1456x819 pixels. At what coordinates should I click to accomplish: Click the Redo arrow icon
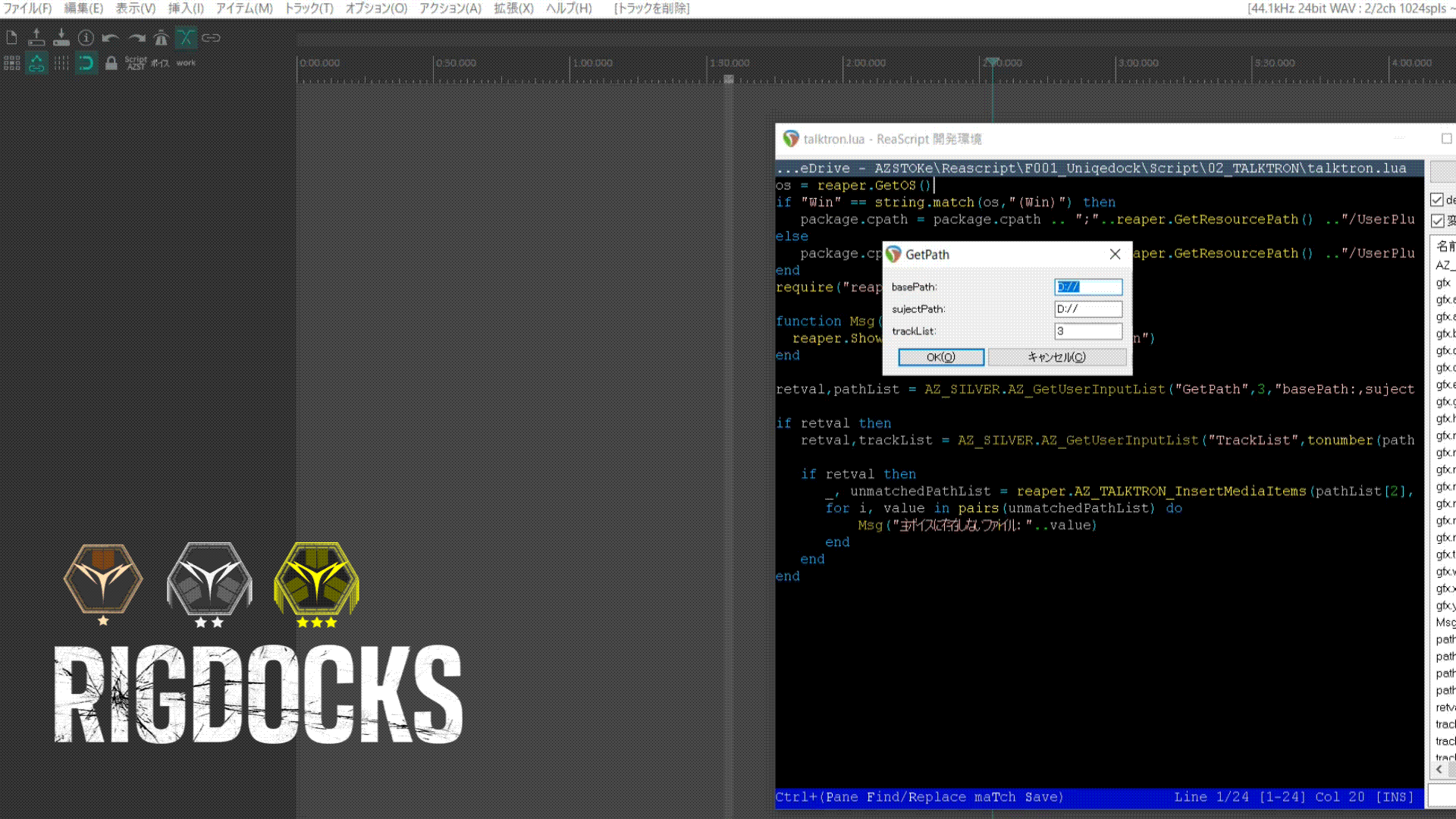pyautogui.click(x=136, y=38)
